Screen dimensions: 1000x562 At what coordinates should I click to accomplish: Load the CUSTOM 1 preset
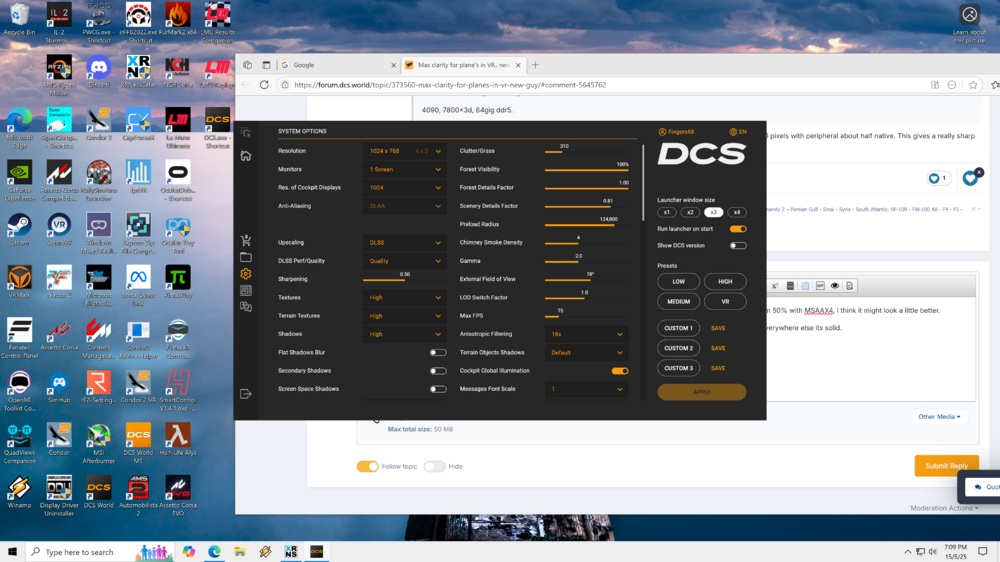679,328
